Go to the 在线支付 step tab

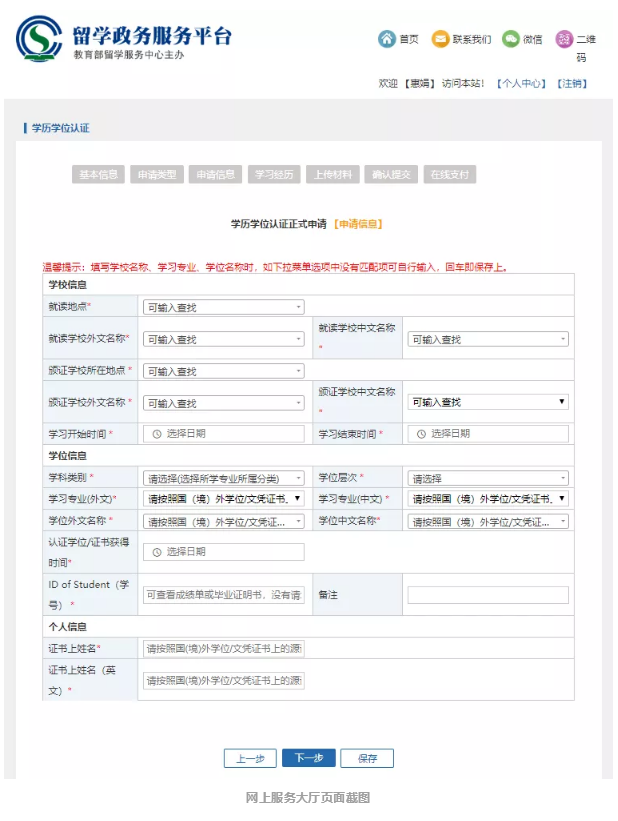click(449, 174)
